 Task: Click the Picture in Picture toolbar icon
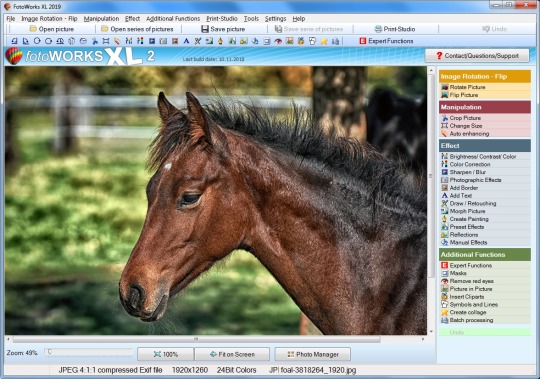coord(289,41)
